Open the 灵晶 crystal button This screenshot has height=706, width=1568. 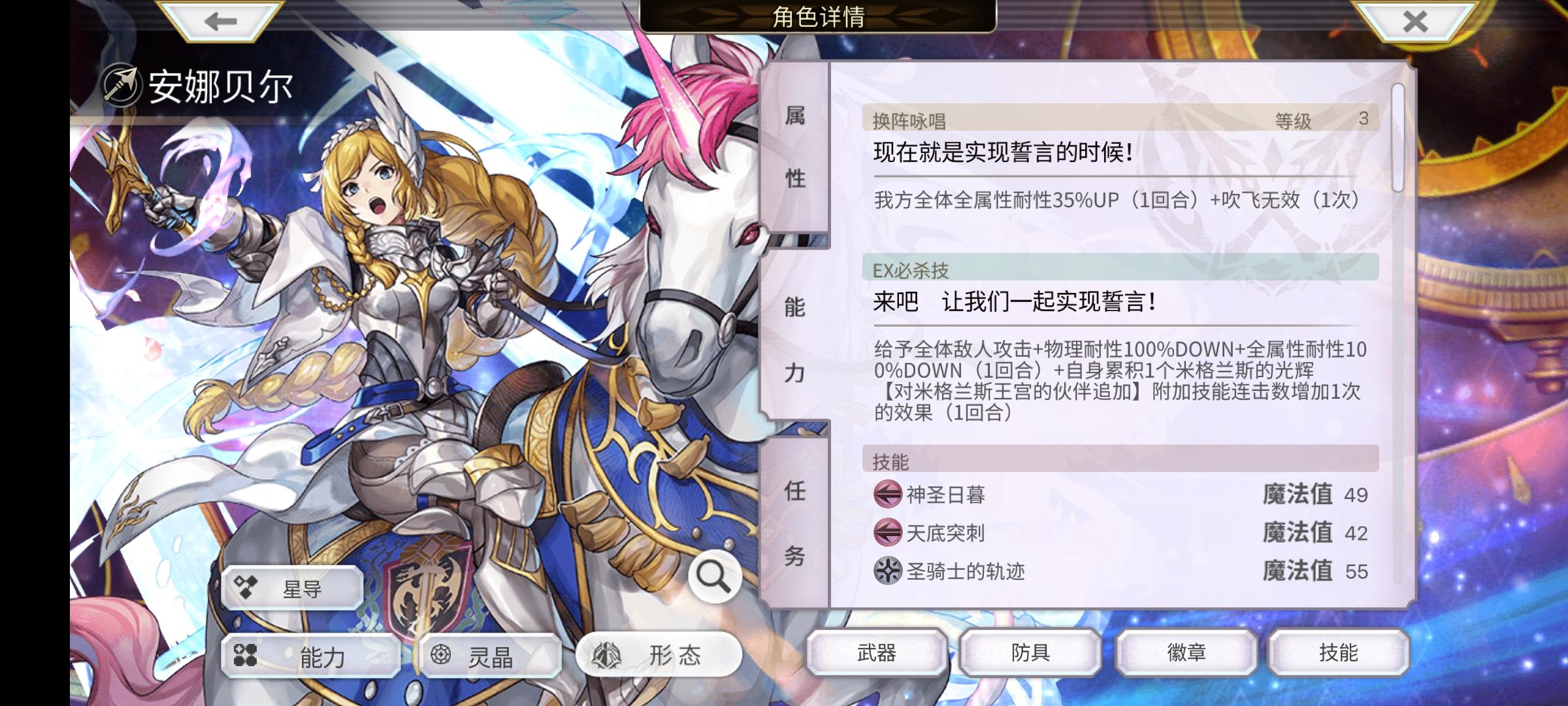[490, 656]
